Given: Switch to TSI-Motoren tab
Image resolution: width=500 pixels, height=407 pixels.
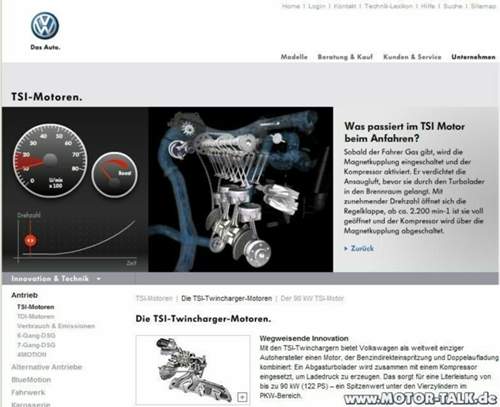Looking at the screenshot, I should pos(154,298).
